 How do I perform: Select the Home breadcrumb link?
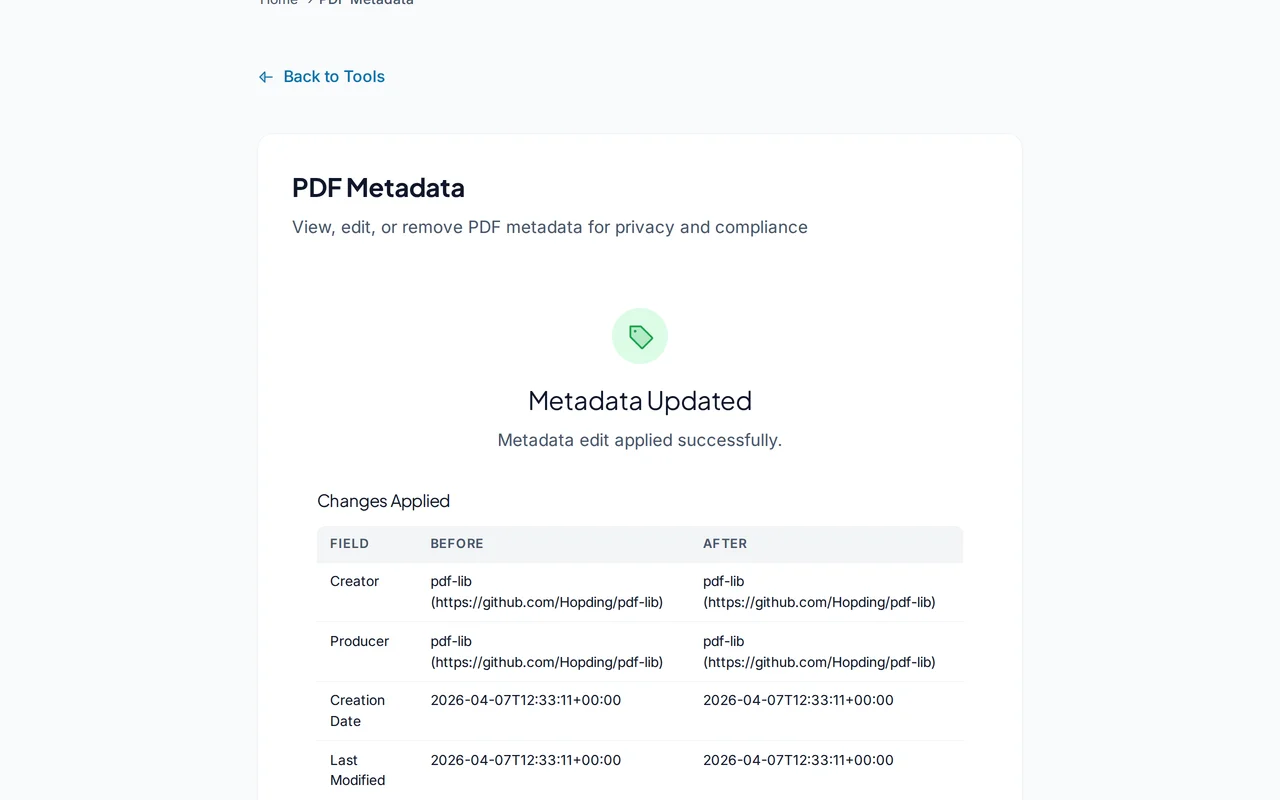[x=278, y=4]
